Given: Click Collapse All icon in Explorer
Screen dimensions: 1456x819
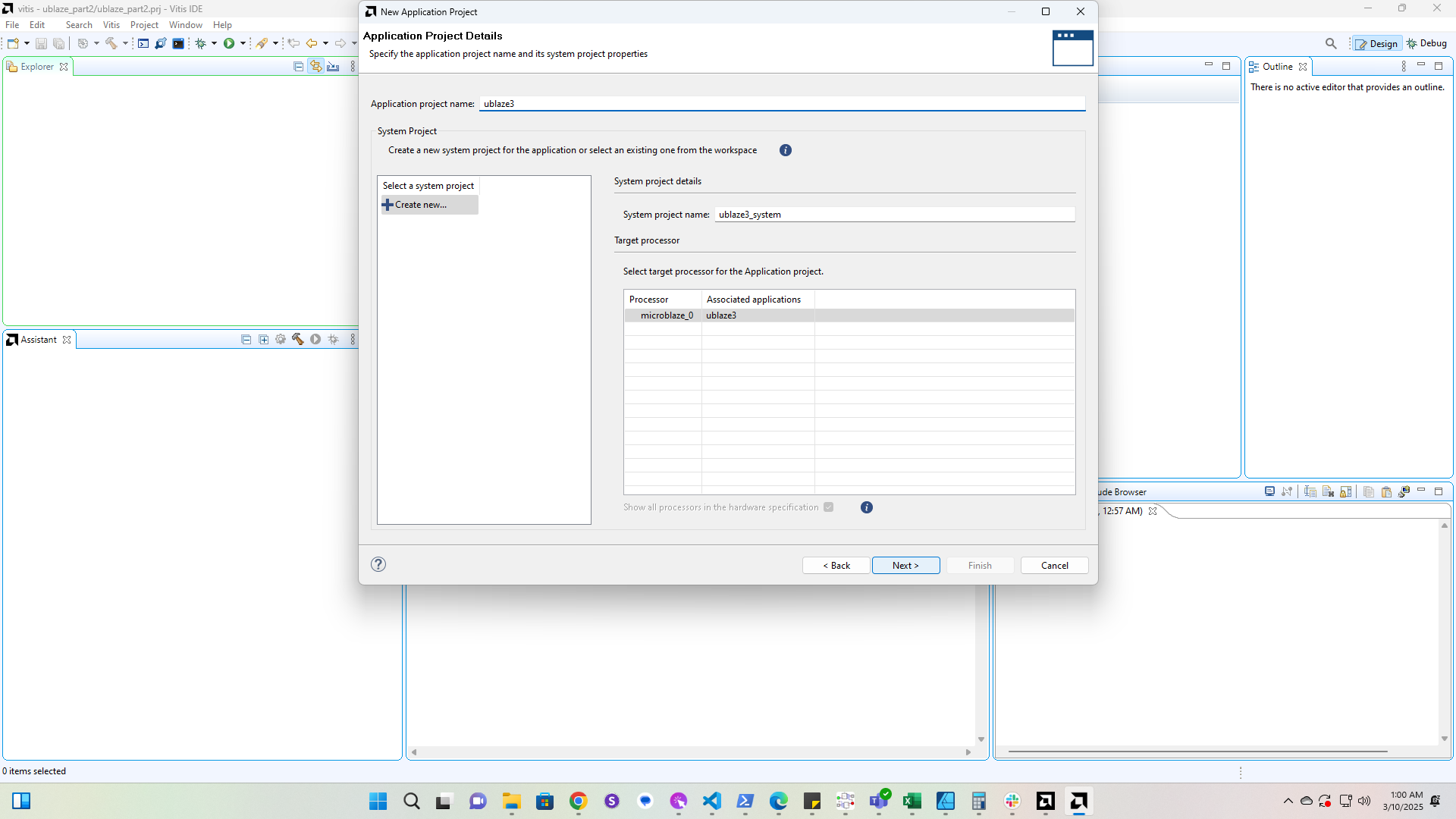Looking at the screenshot, I should click(x=298, y=67).
